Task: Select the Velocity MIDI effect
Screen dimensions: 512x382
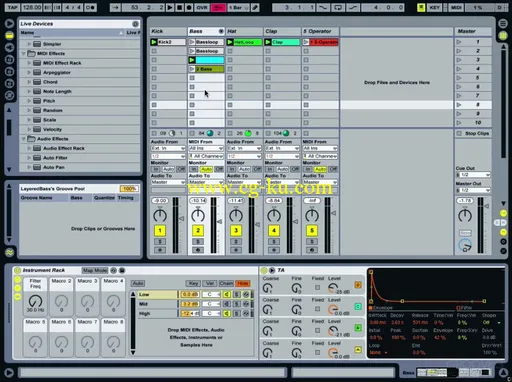Action: pyautogui.click(x=52, y=129)
